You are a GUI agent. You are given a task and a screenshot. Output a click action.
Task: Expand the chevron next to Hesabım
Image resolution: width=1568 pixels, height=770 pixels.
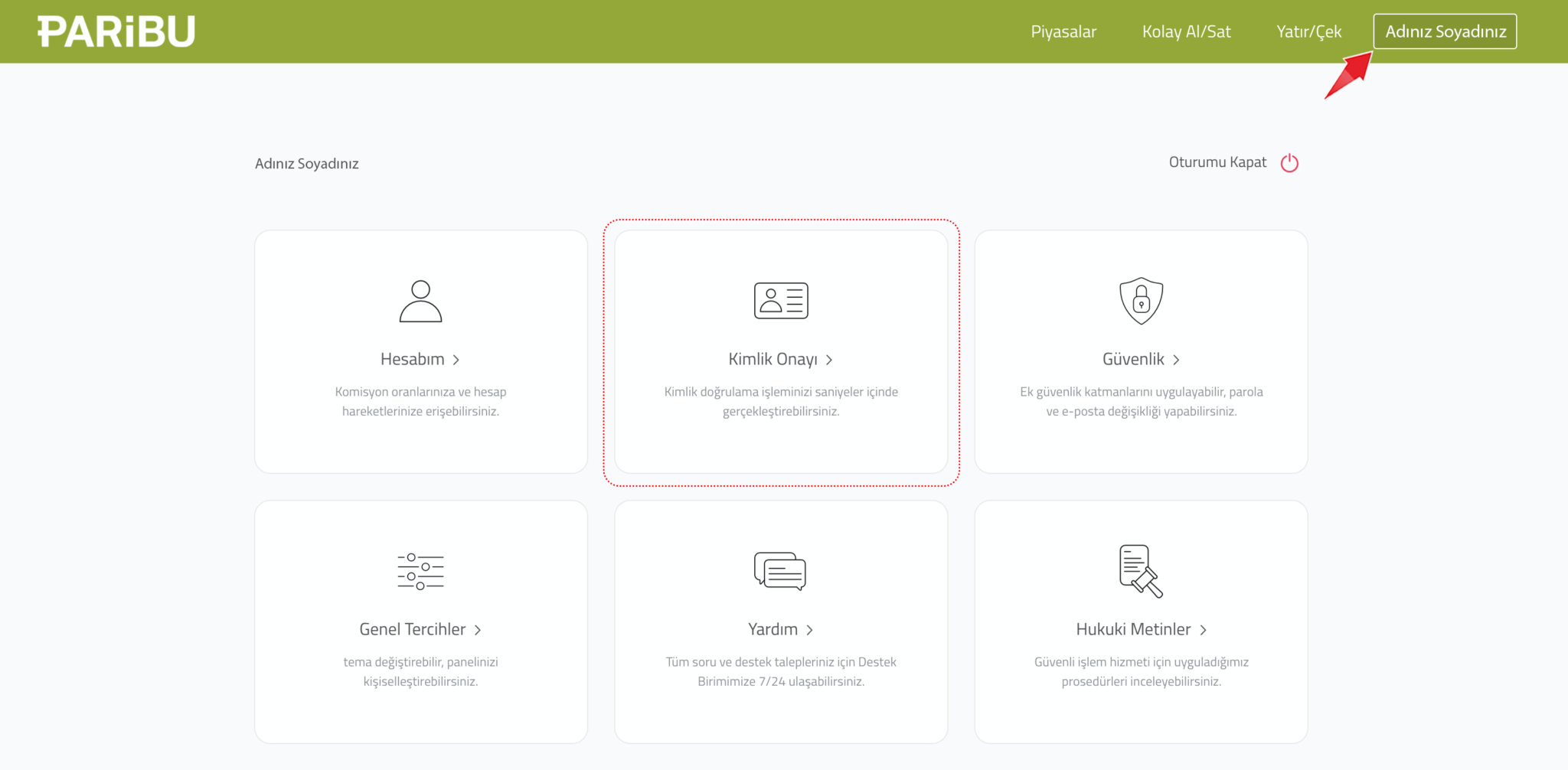[x=456, y=360]
